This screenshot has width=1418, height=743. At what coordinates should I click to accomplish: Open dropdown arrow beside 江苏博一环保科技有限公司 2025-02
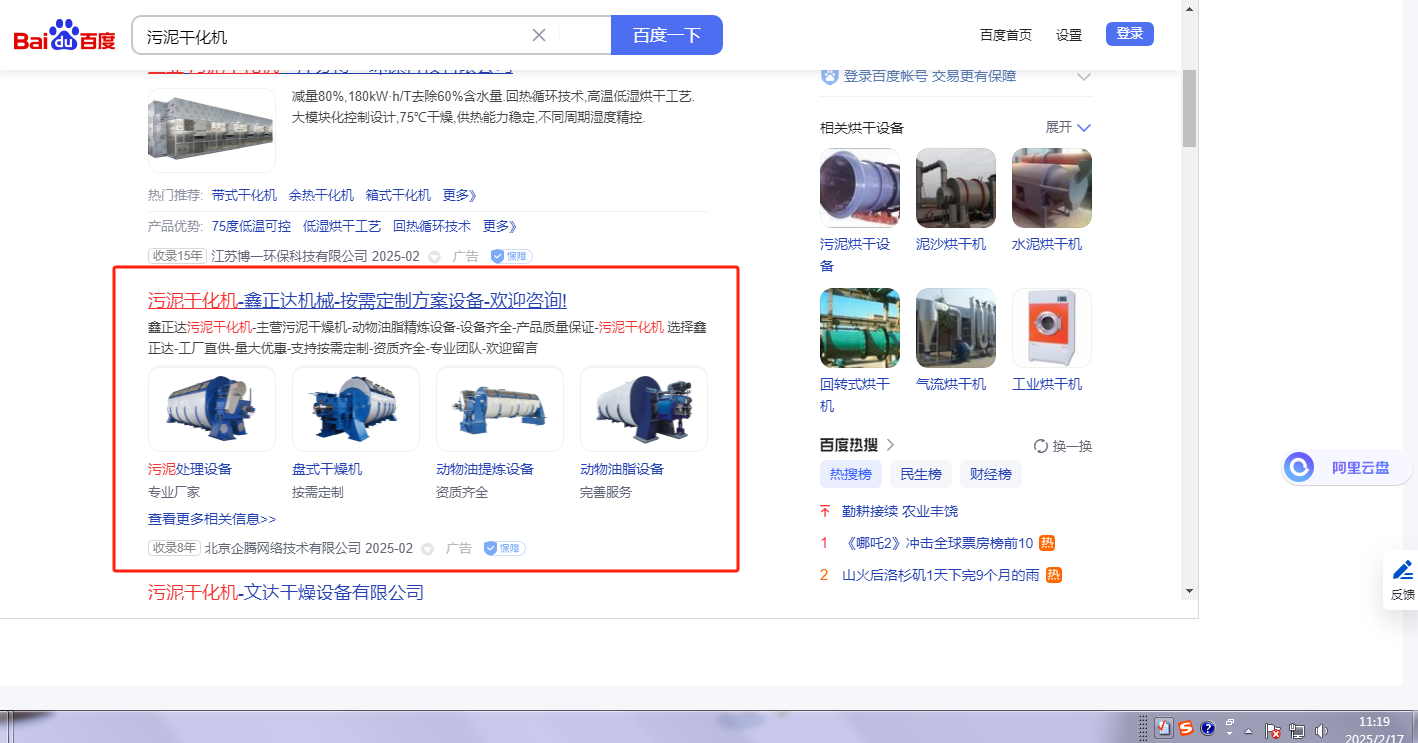point(434,256)
